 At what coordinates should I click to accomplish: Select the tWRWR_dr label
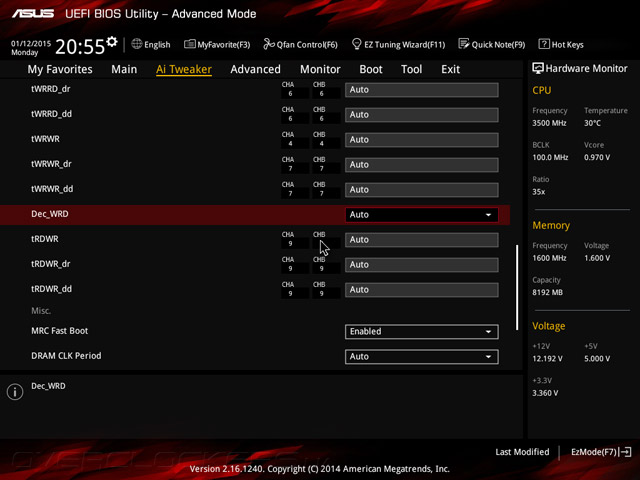tap(51, 164)
